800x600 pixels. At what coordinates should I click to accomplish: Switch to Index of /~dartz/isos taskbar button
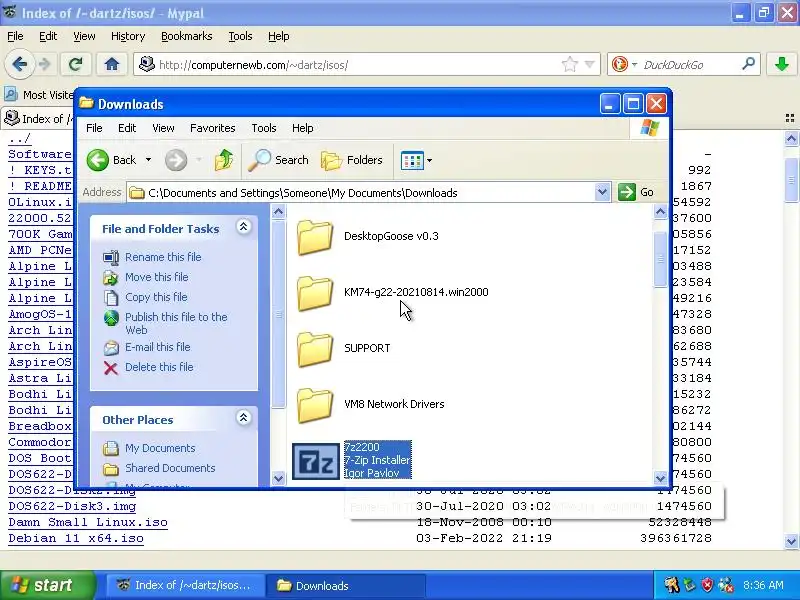(185, 585)
